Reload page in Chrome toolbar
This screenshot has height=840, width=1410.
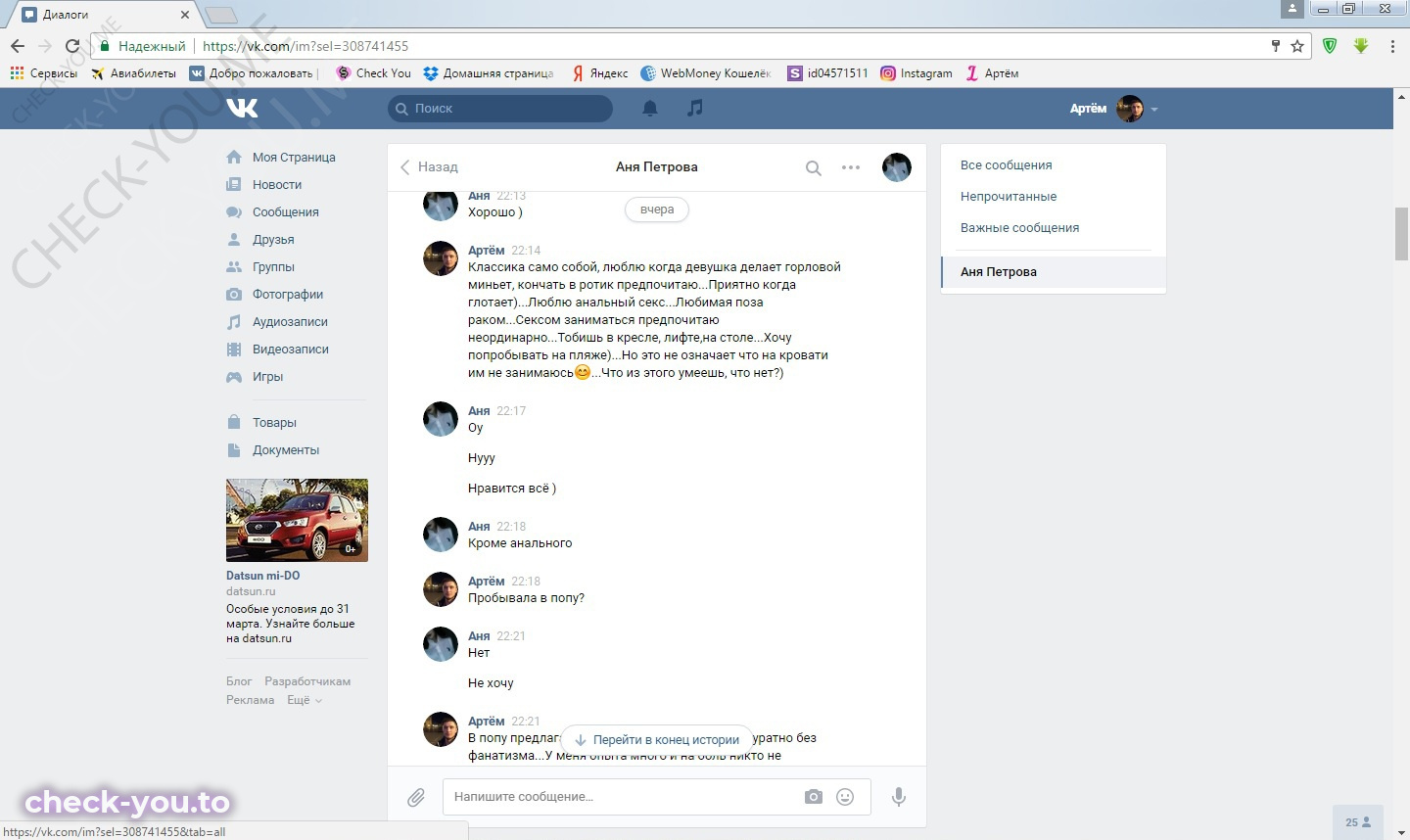point(71,46)
